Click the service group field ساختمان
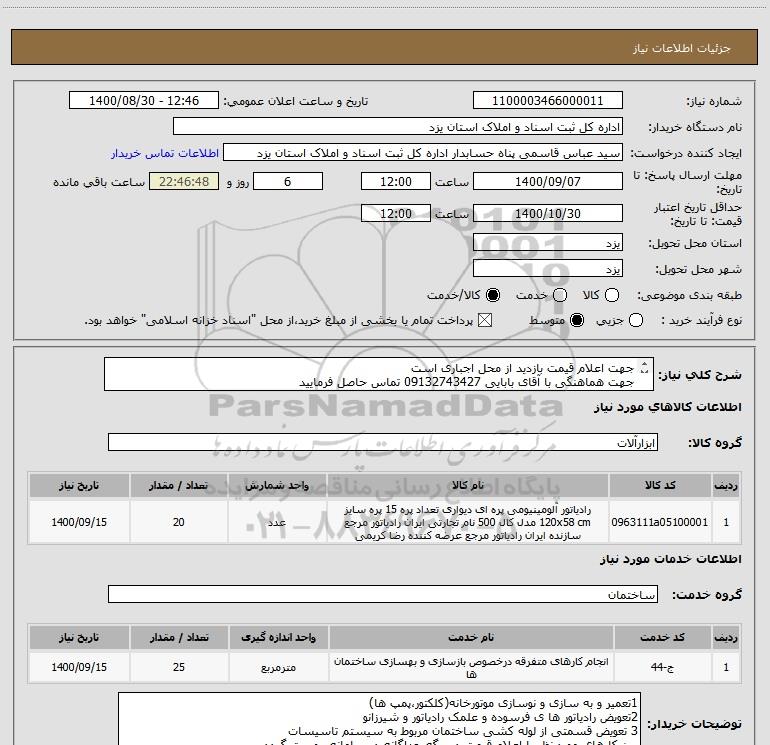Screen dimensions: 770x745 (x=383, y=594)
